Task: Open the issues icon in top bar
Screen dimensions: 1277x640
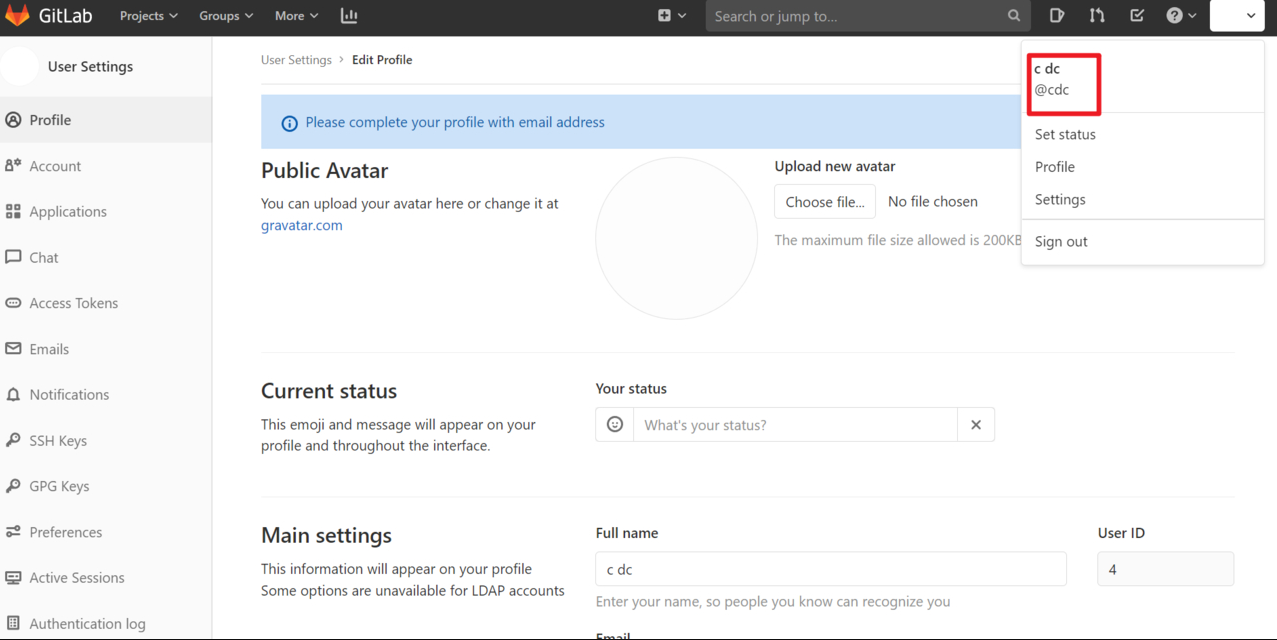Action: point(1057,16)
